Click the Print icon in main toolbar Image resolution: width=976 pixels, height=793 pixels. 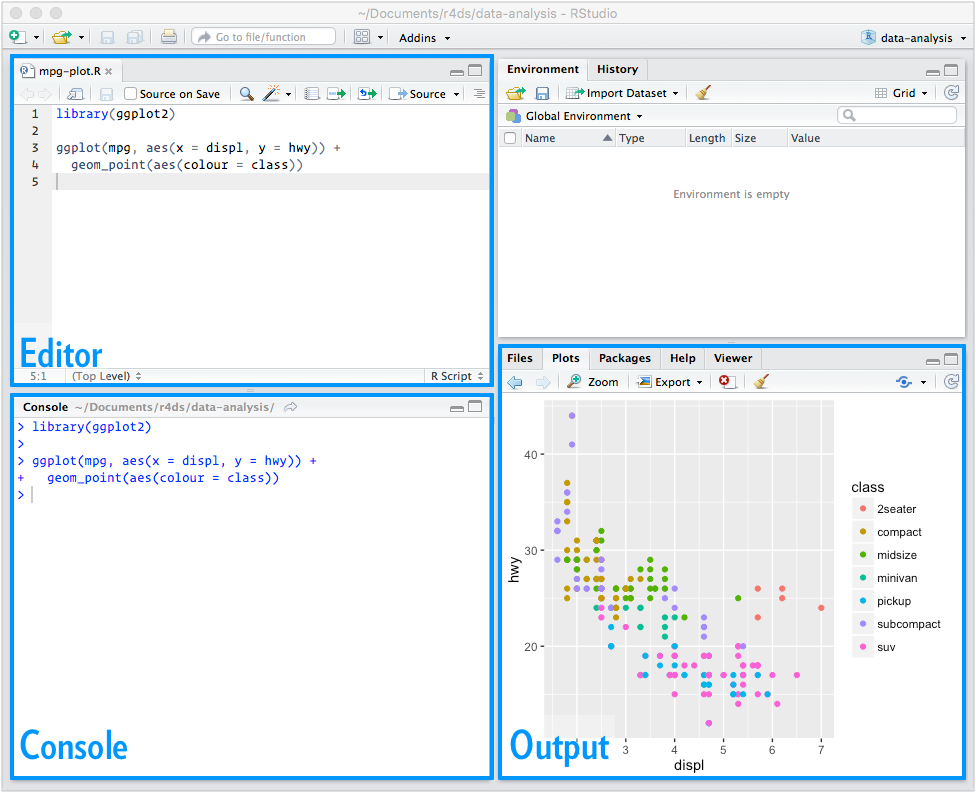[x=168, y=37]
